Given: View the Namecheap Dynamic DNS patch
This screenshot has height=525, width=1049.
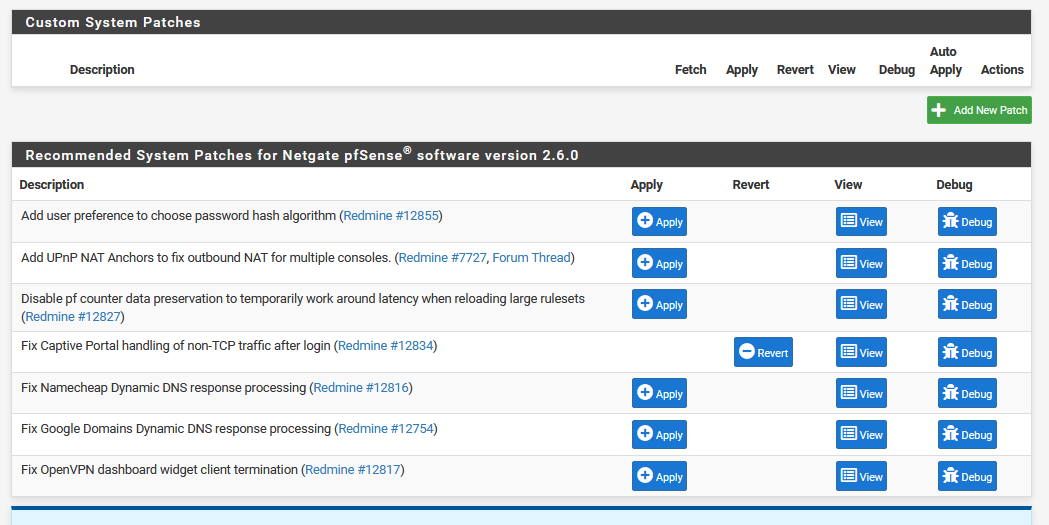Looking at the screenshot, I should 861,393.
